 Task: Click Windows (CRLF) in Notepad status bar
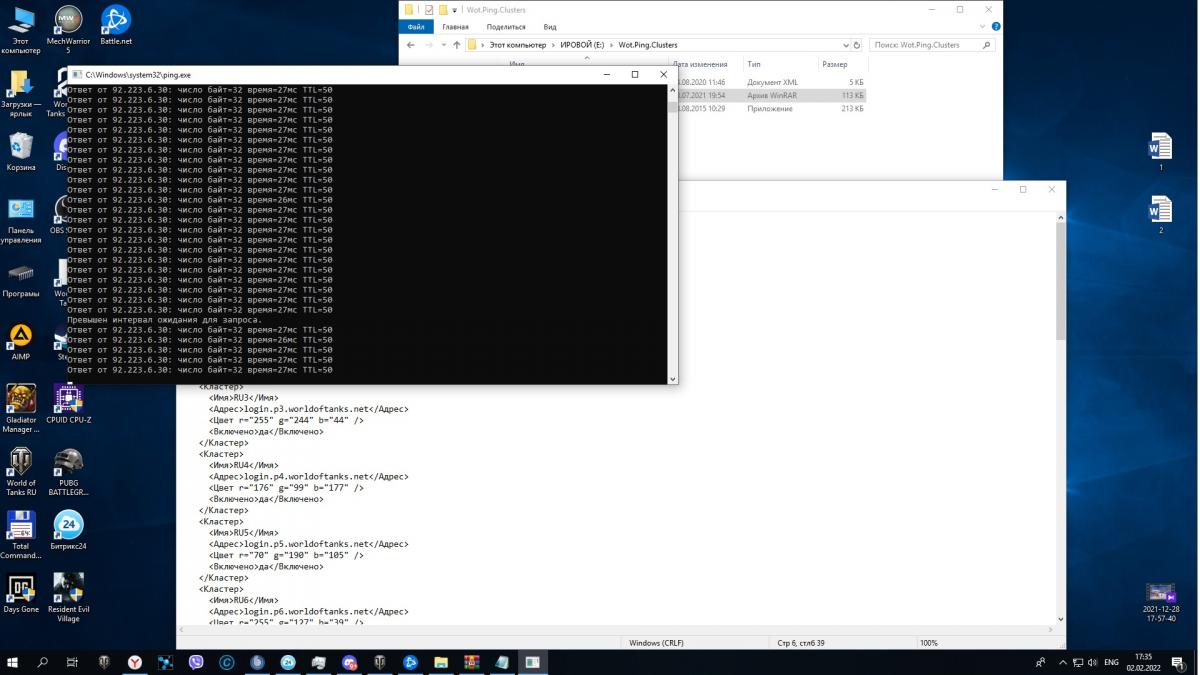click(658, 642)
